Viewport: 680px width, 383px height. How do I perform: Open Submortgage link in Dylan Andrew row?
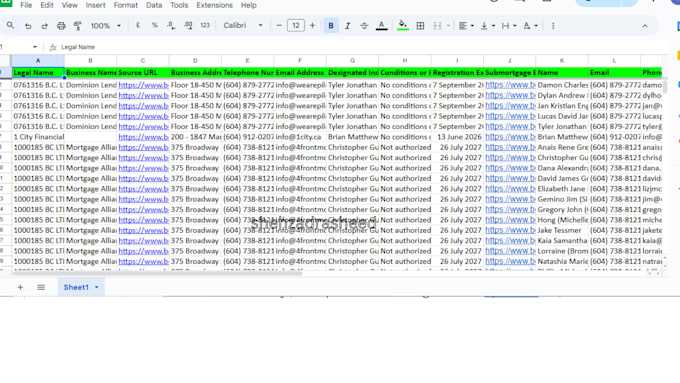pyautogui.click(x=510, y=95)
